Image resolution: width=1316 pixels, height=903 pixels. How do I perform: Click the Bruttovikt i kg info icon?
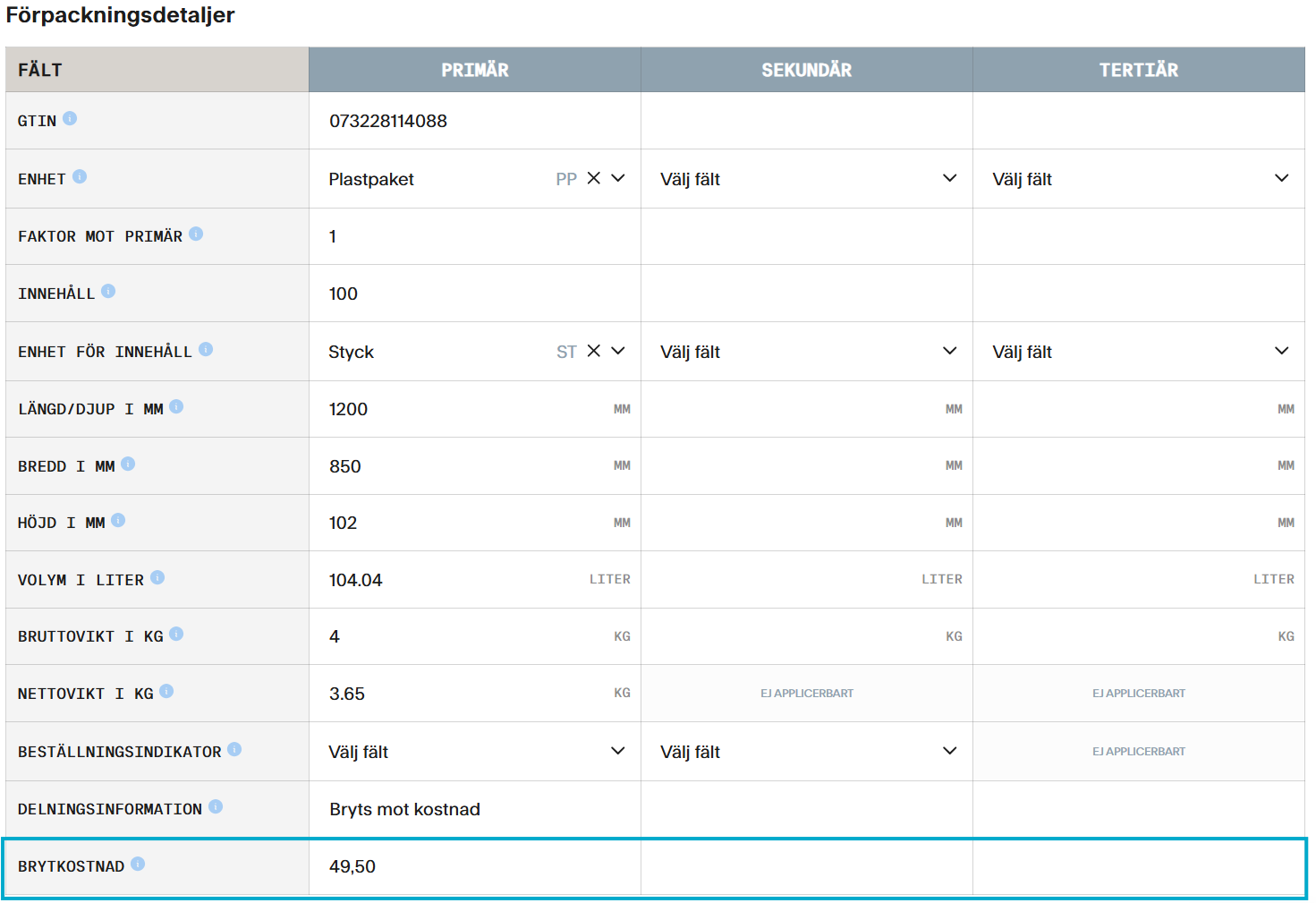click(x=176, y=634)
